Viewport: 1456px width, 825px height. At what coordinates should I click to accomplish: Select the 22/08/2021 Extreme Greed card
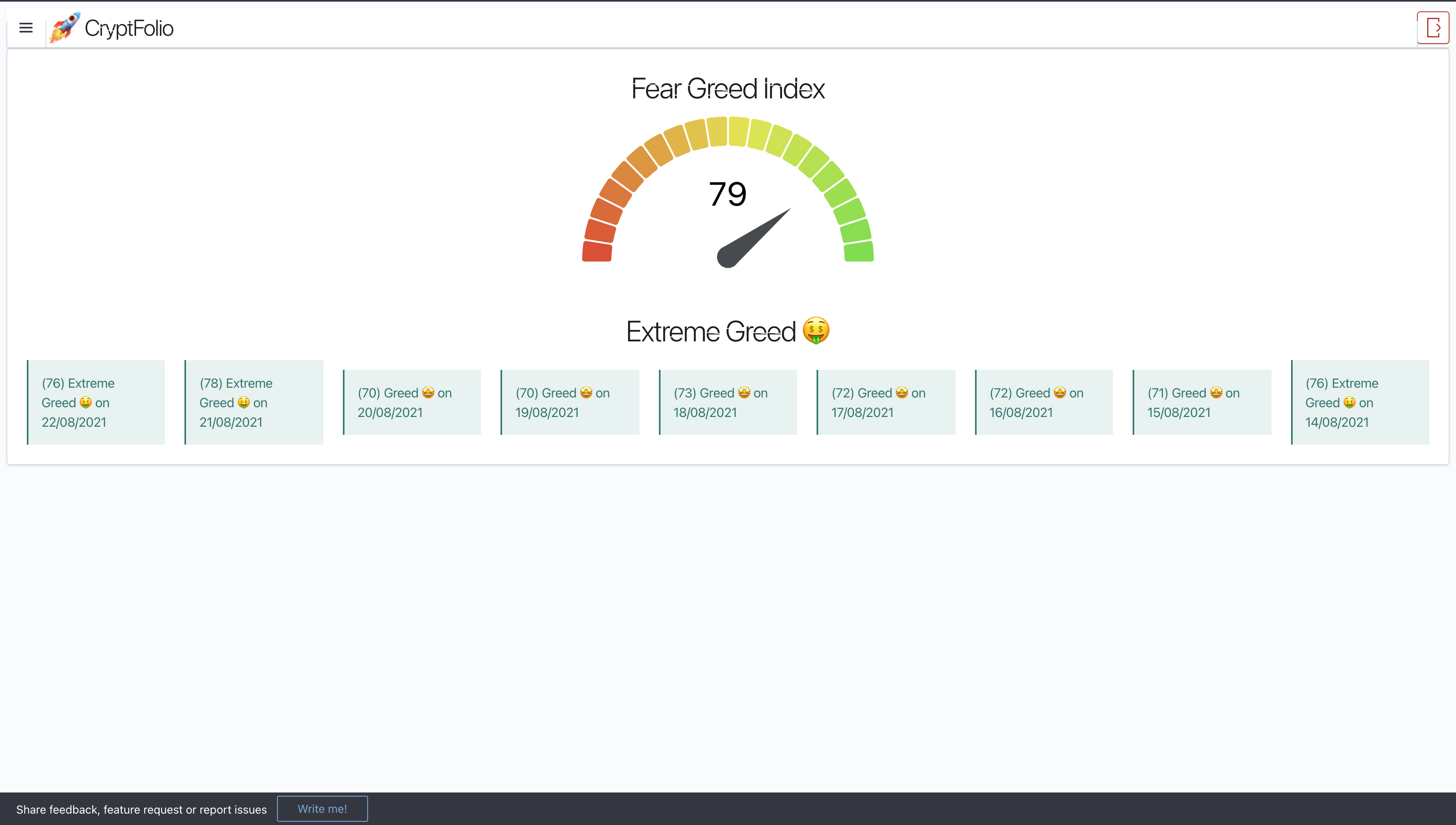[96, 402]
